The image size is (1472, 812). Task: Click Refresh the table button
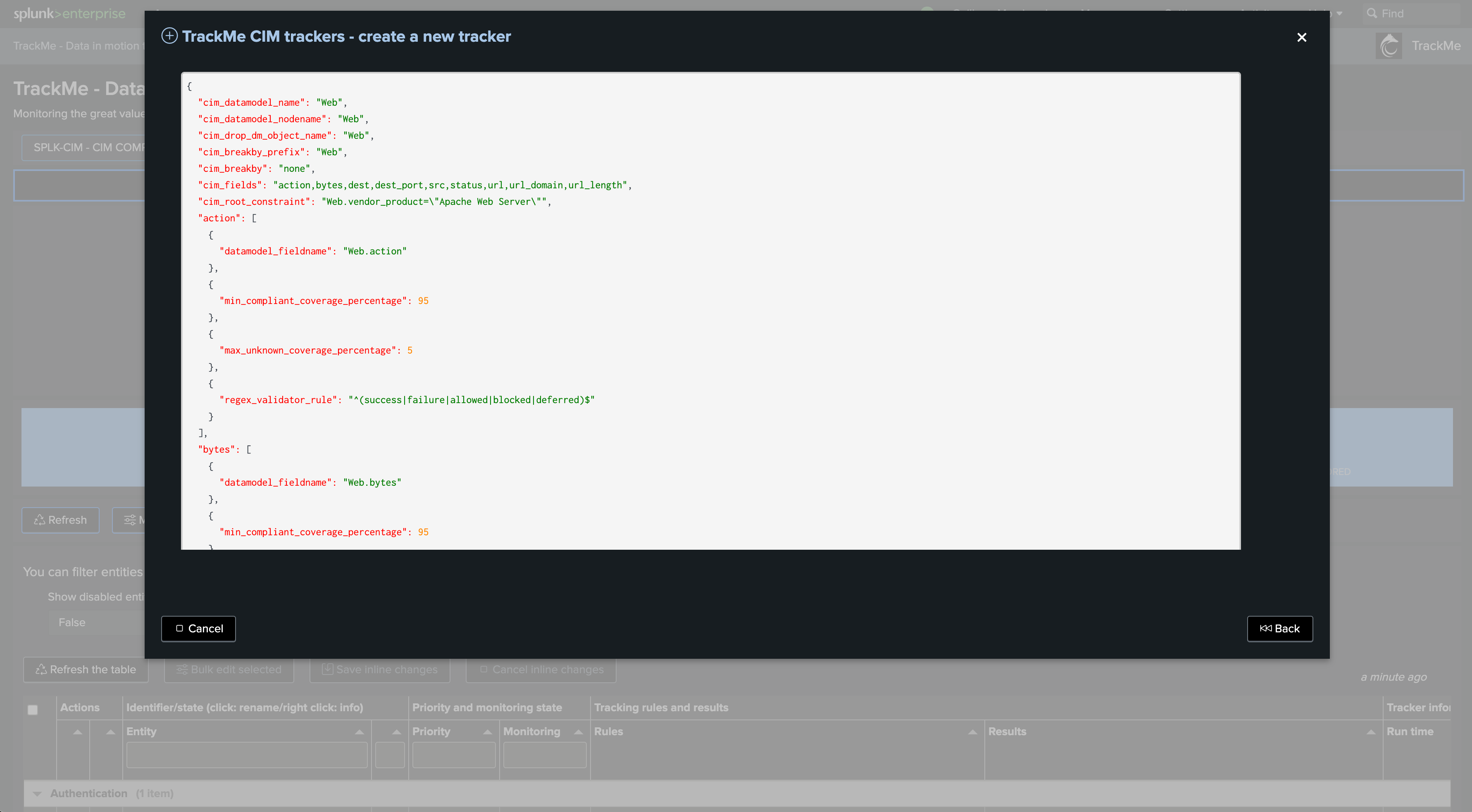click(x=86, y=669)
